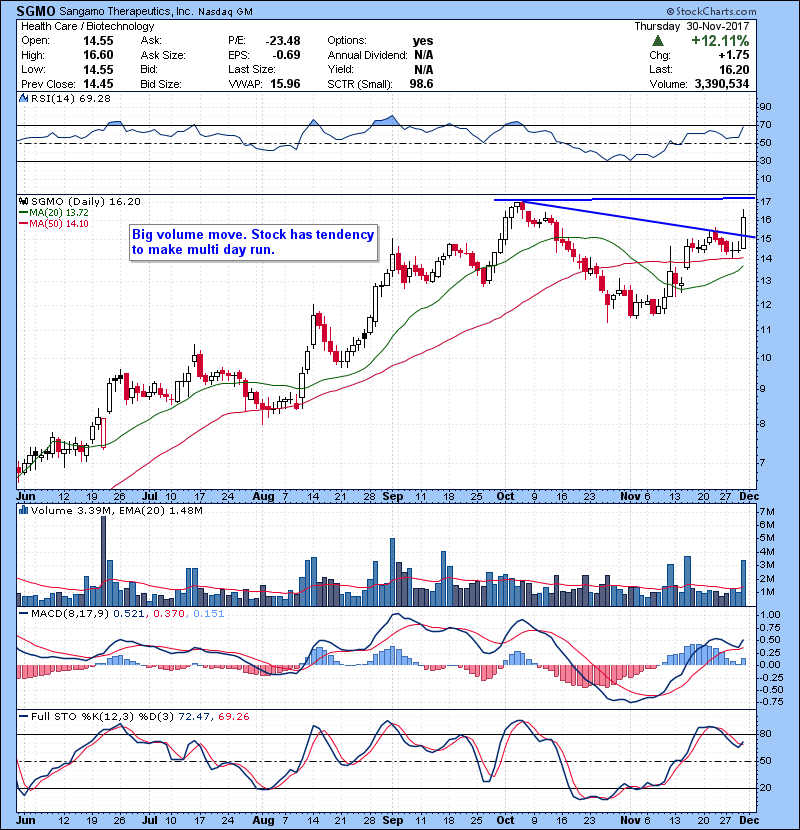
Task: Select the Prev Close value 14.45
Action: [98, 84]
